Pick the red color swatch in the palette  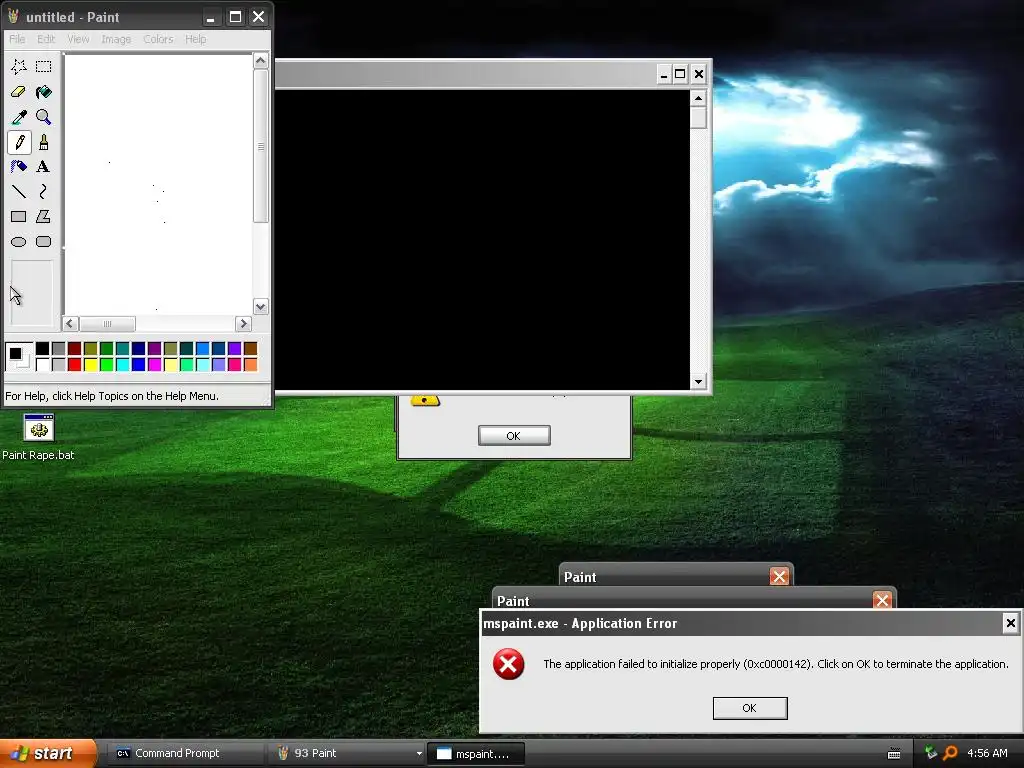[x=74, y=364]
